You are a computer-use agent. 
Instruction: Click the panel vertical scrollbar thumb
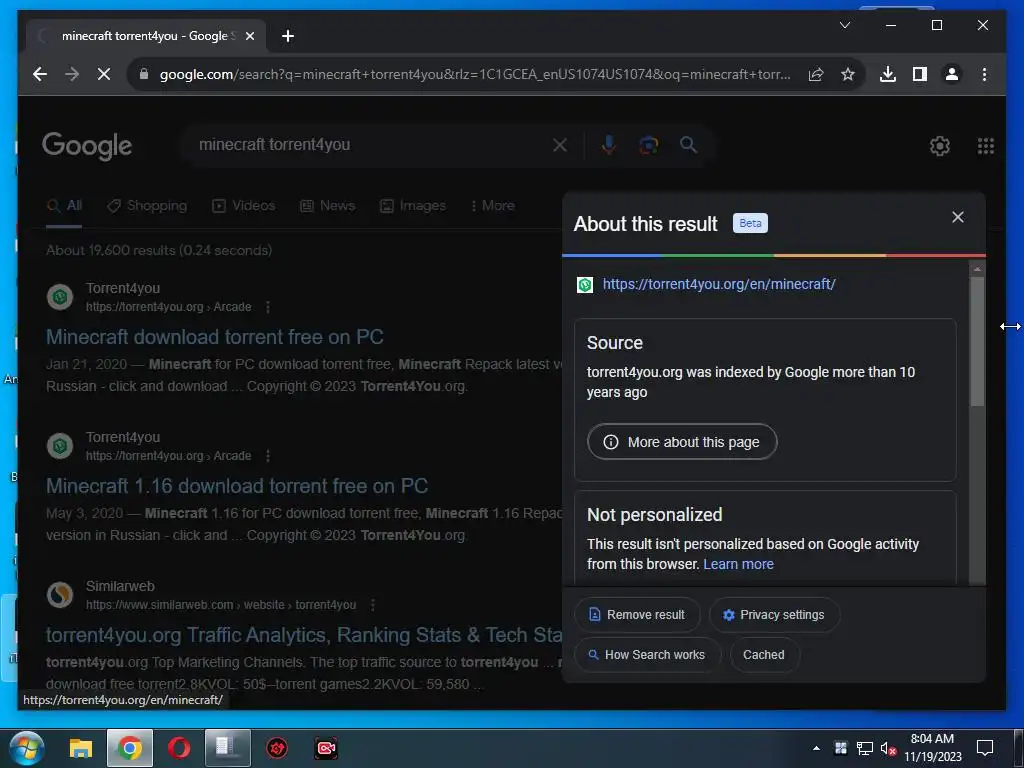[x=977, y=341]
